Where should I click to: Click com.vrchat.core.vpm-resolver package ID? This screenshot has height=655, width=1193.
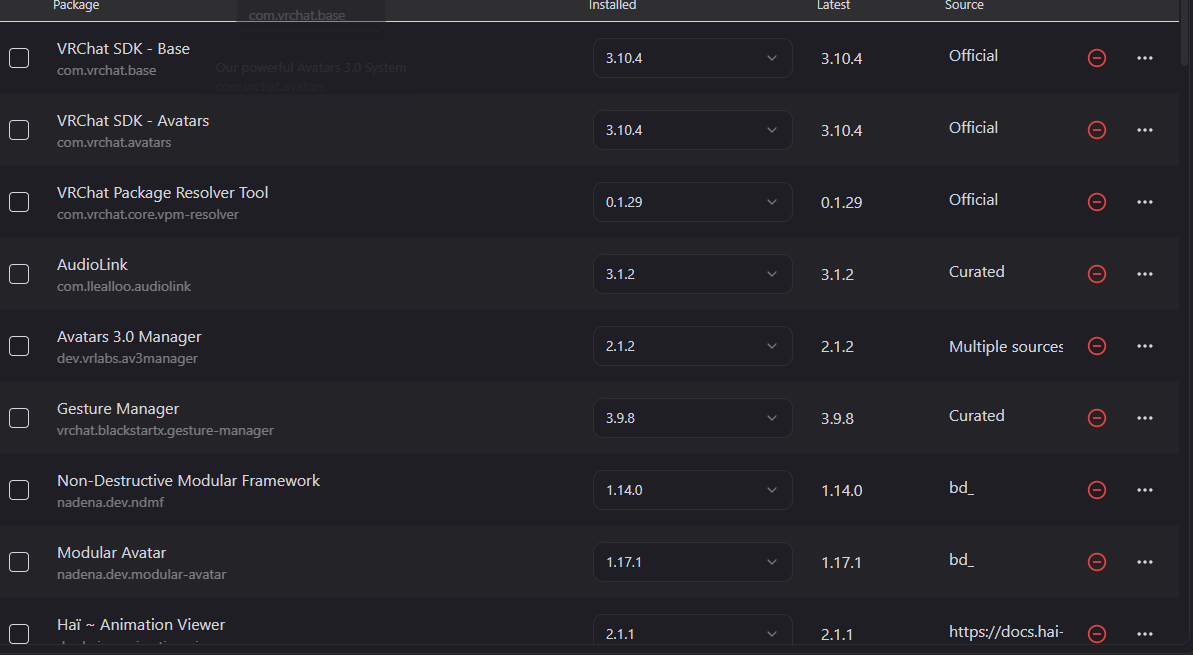pos(148,215)
